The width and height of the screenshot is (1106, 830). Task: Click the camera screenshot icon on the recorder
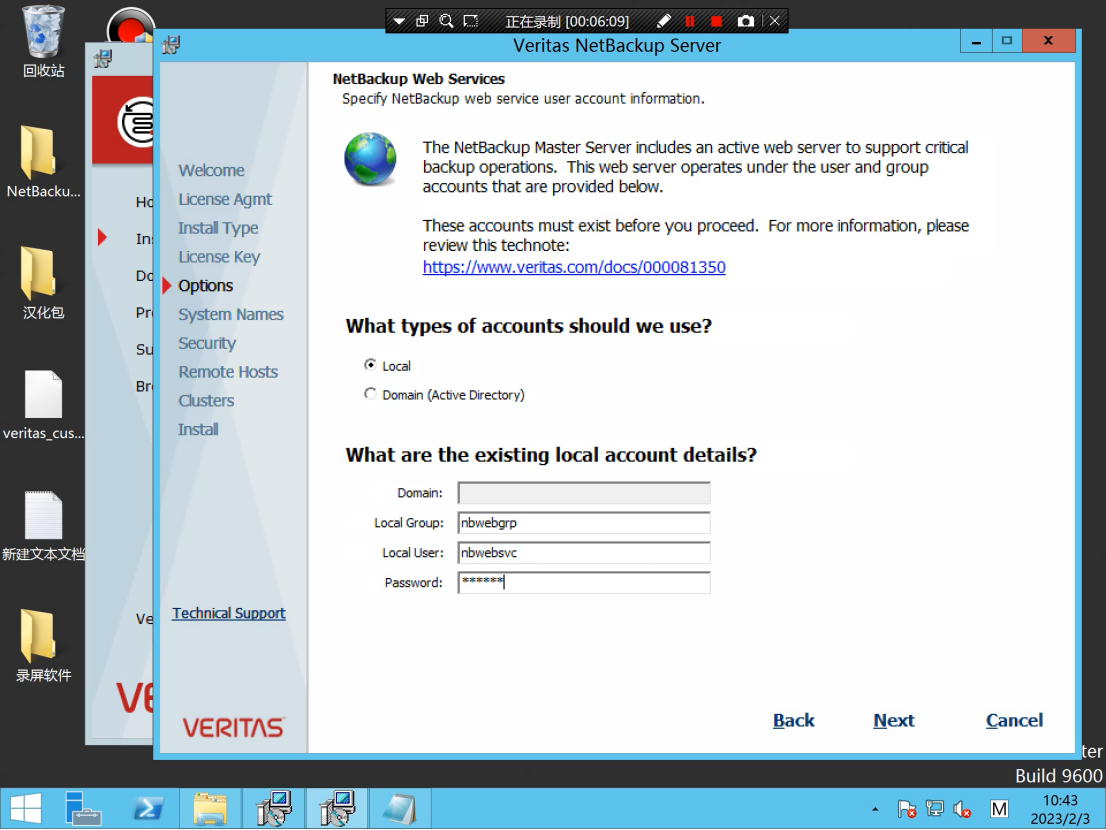click(745, 21)
